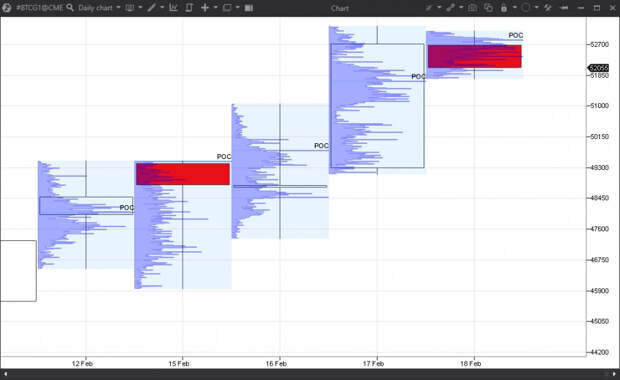The height and width of the screenshot is (380, 620).
Task: Click the 49300 price axis label
Action: pos(599,167)
